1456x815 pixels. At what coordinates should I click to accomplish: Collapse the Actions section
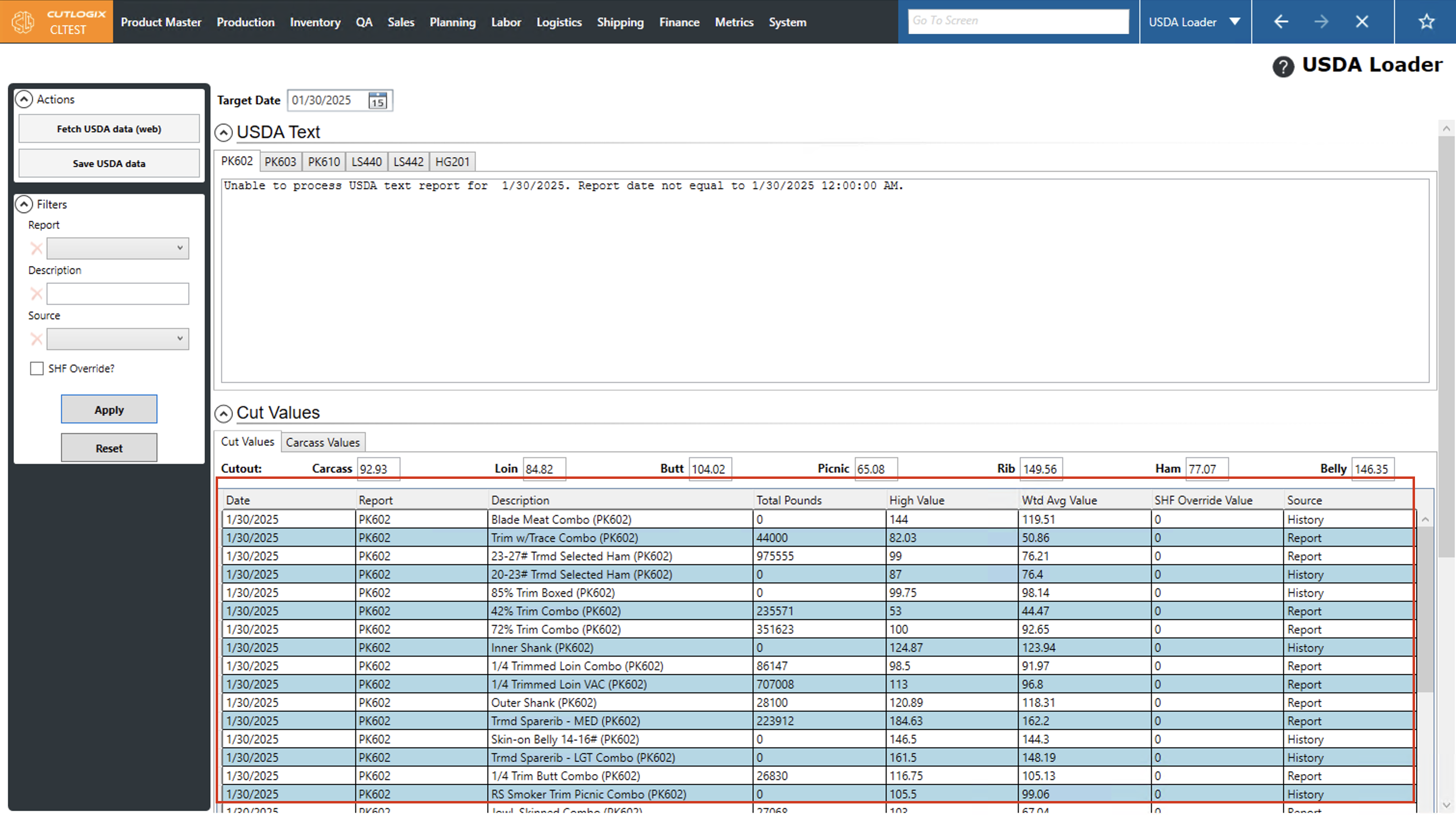(24, 99)
